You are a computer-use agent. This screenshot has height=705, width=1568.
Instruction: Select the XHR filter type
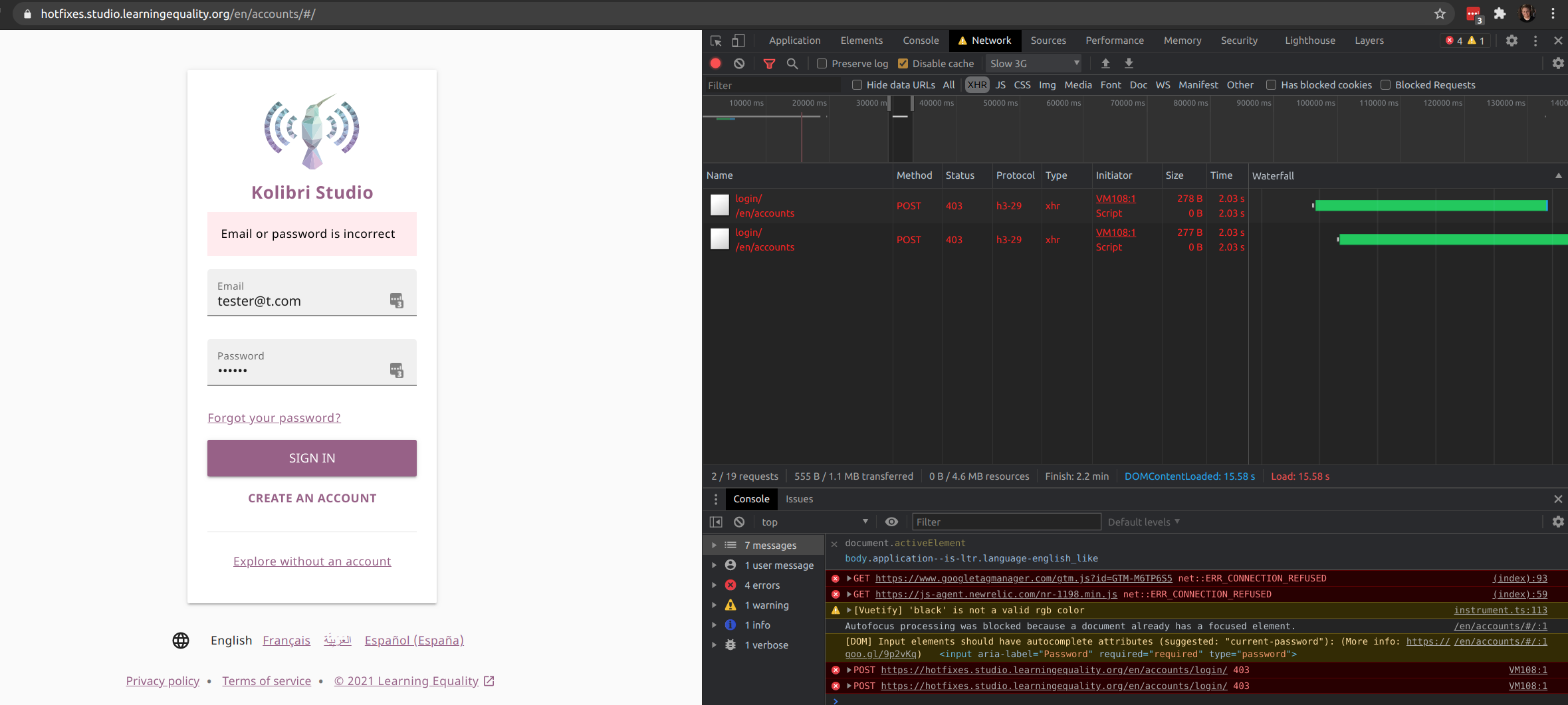977,85
